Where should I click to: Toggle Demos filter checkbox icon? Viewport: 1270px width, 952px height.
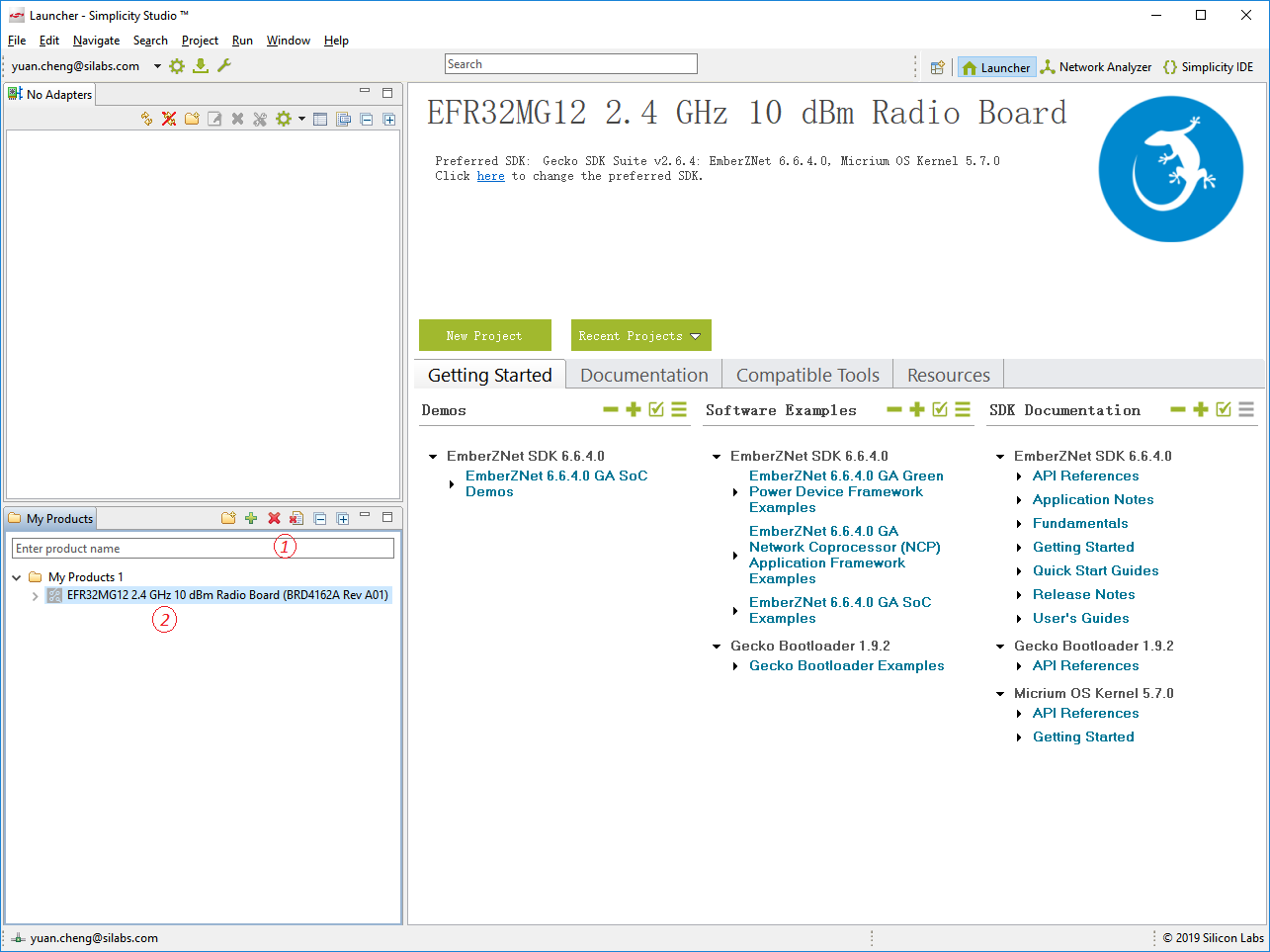[x=656, y=409]
